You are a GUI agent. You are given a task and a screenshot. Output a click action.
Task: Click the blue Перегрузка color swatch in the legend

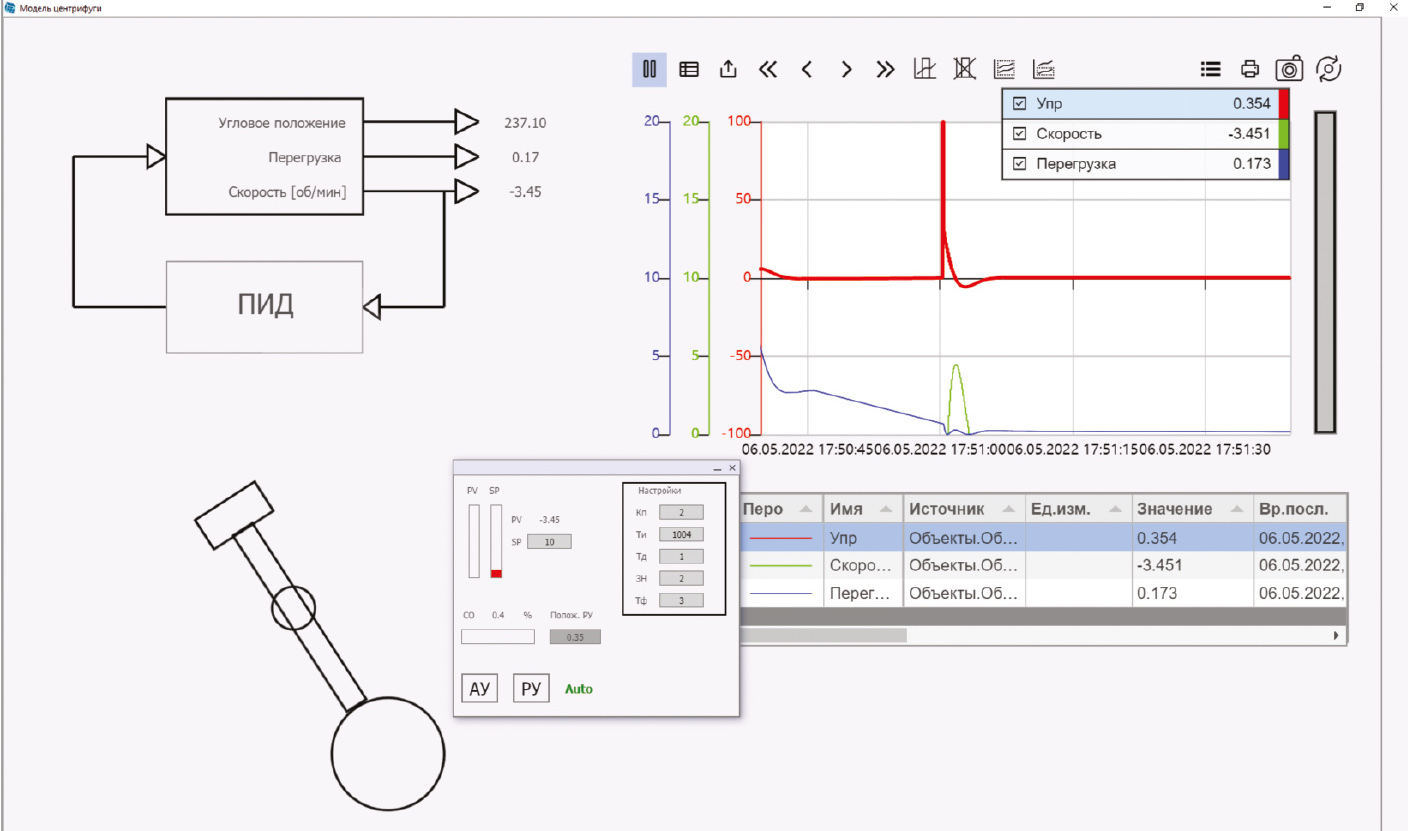click(x=1284, y=163)
